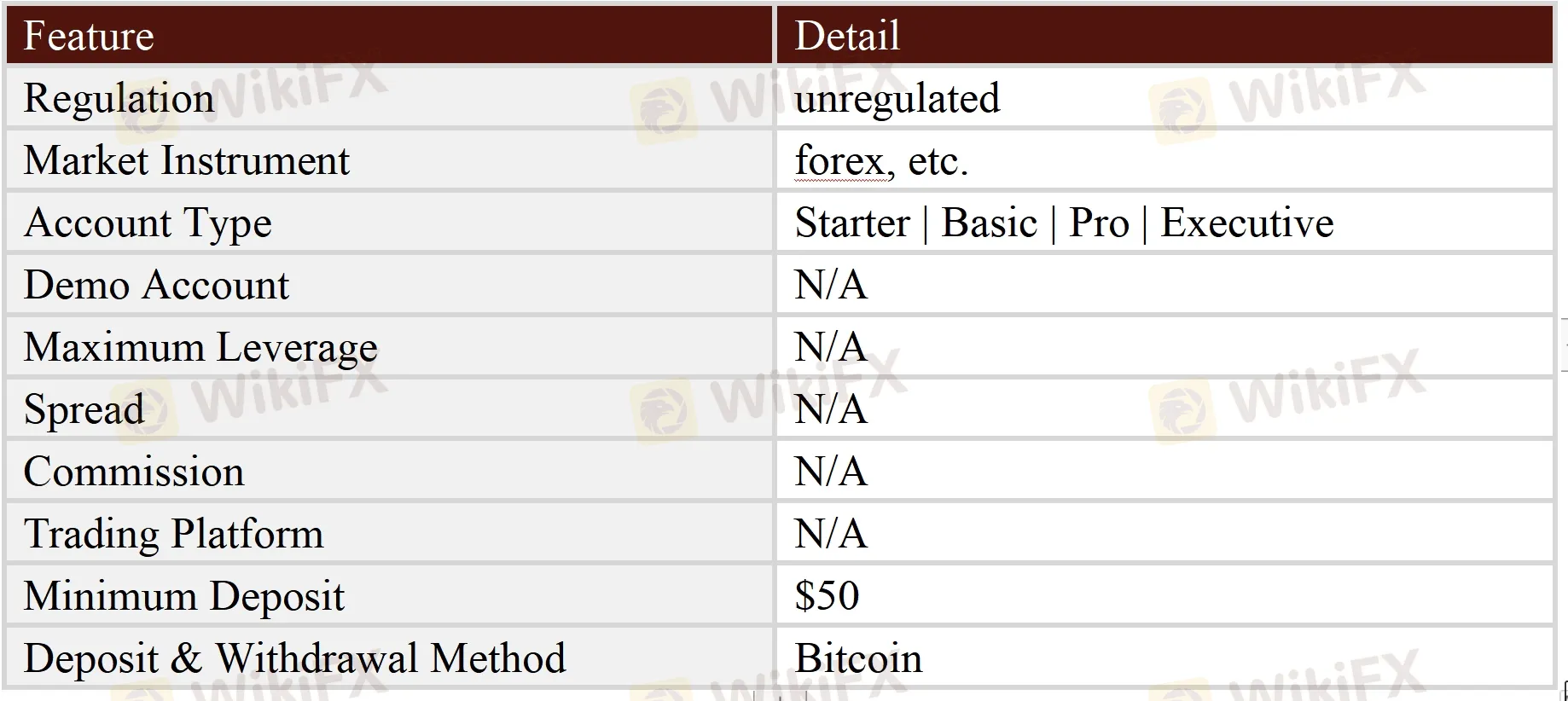
Task: Click the word 'Pro' in account types
Action: 1099,223
